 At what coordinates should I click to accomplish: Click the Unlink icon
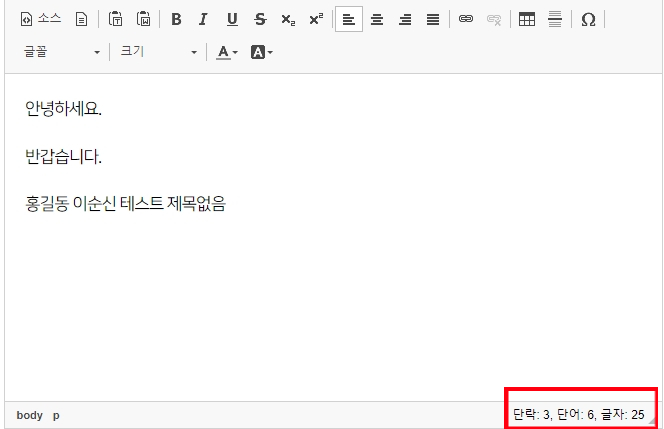click(494, 19)
